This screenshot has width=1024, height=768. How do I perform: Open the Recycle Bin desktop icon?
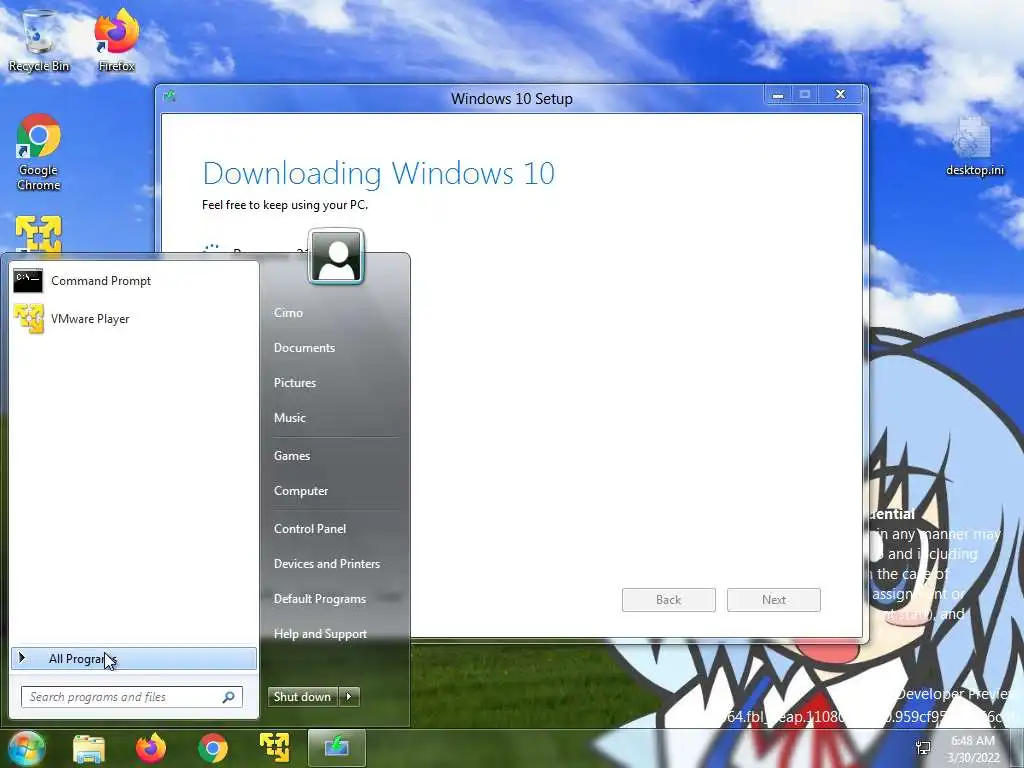point(39,39)
